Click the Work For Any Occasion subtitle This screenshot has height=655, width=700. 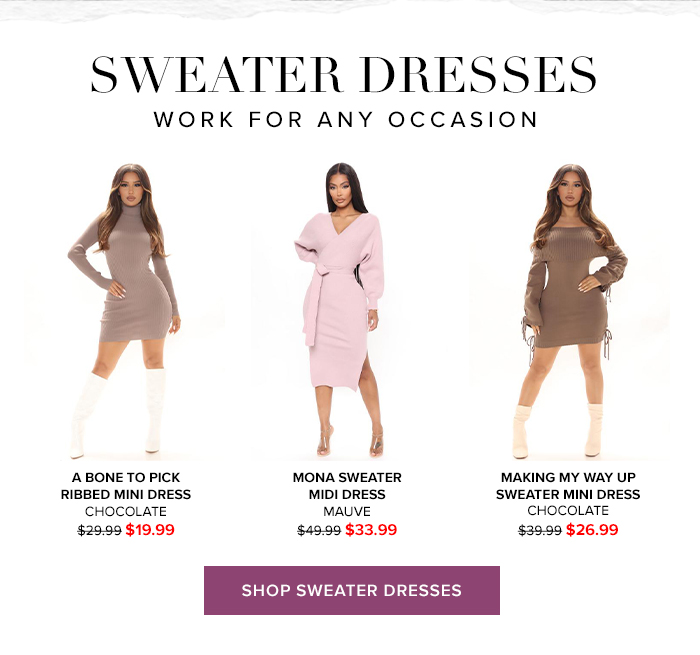coord(346,120)
